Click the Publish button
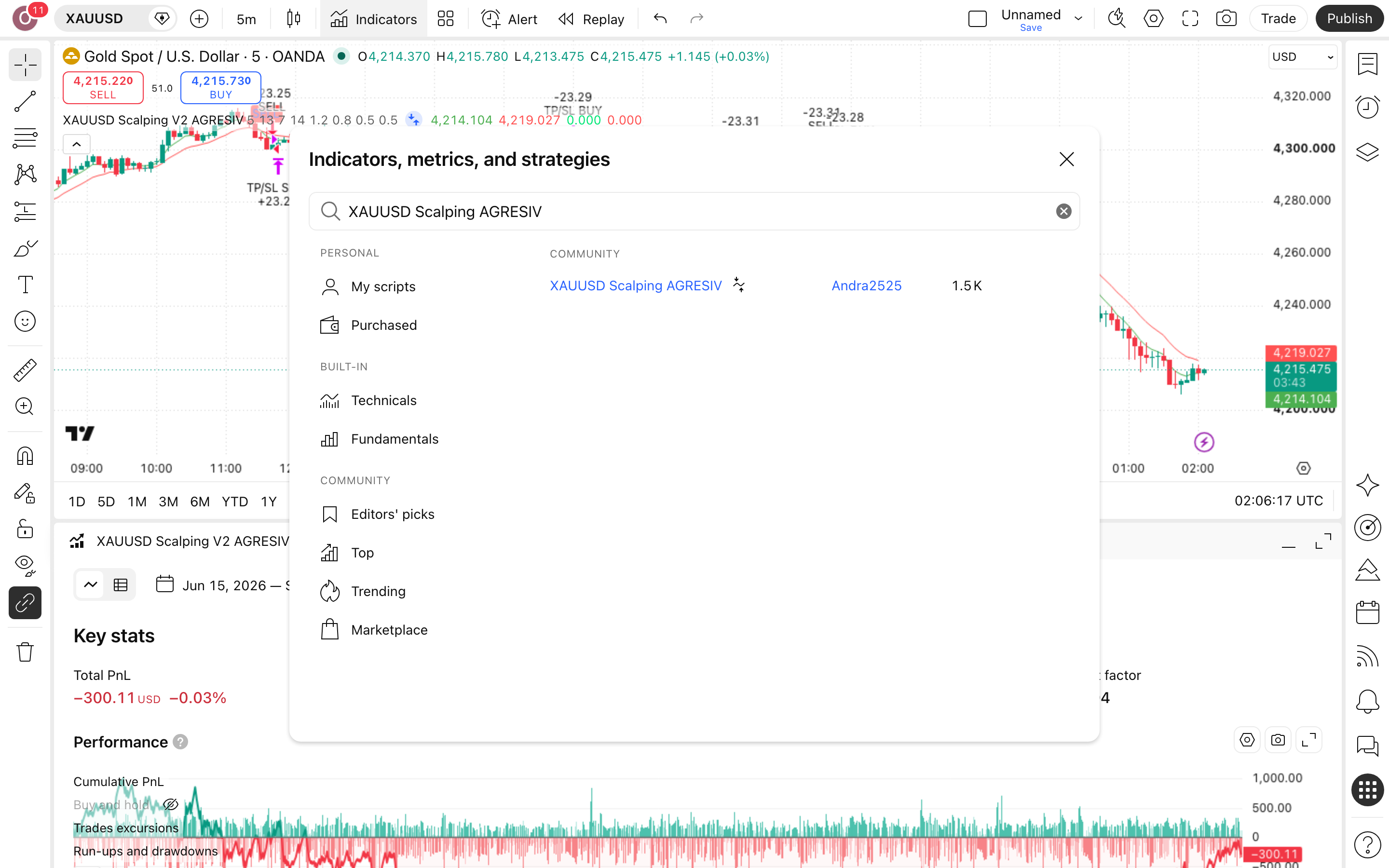The image size is (1389, 868). coord(1349,18)
